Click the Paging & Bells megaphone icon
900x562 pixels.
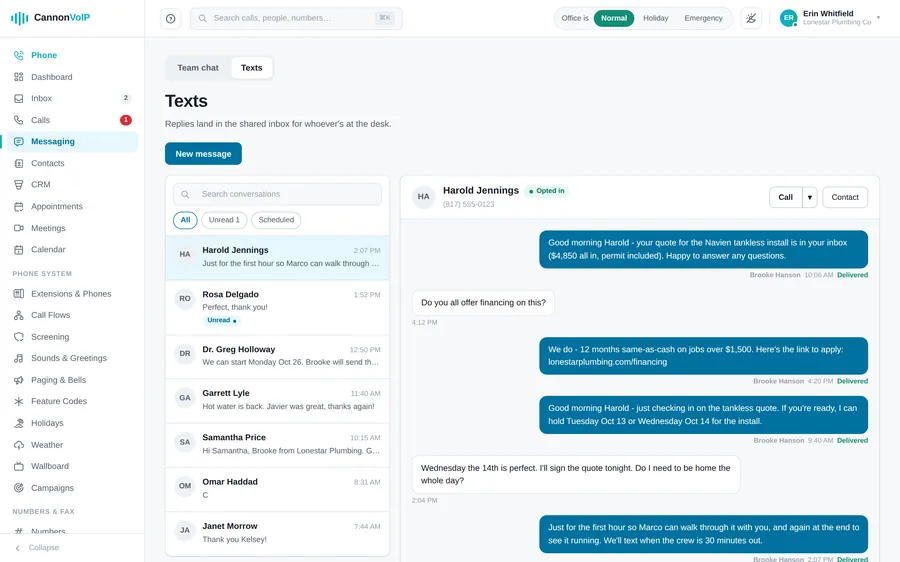19,380
